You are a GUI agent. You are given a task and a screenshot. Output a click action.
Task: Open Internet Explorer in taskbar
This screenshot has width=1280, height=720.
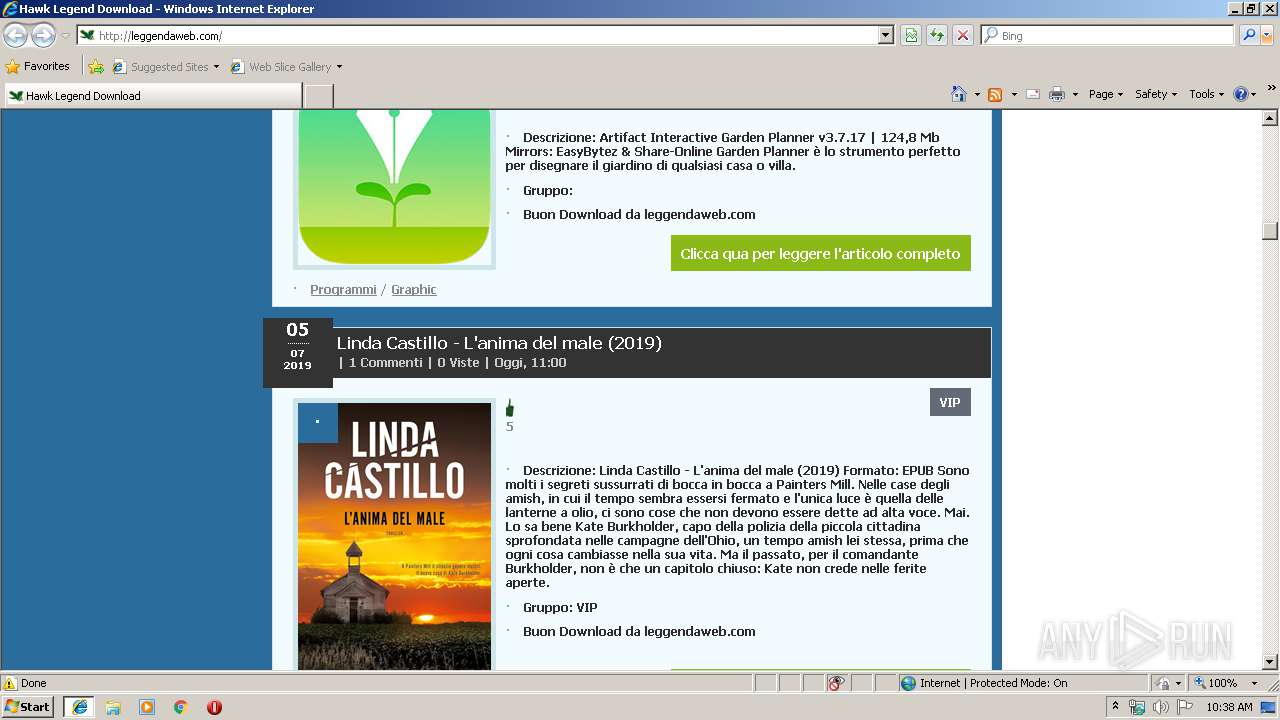point(79,707)
